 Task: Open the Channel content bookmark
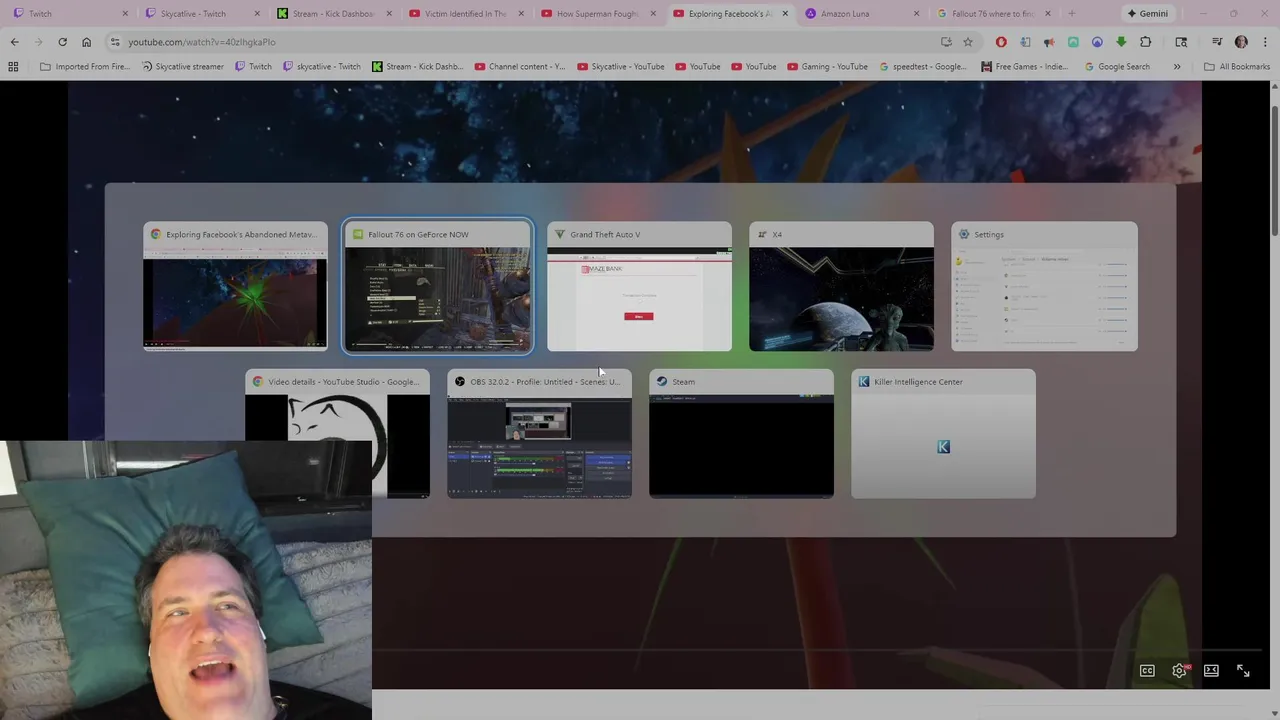click(519, 67)
